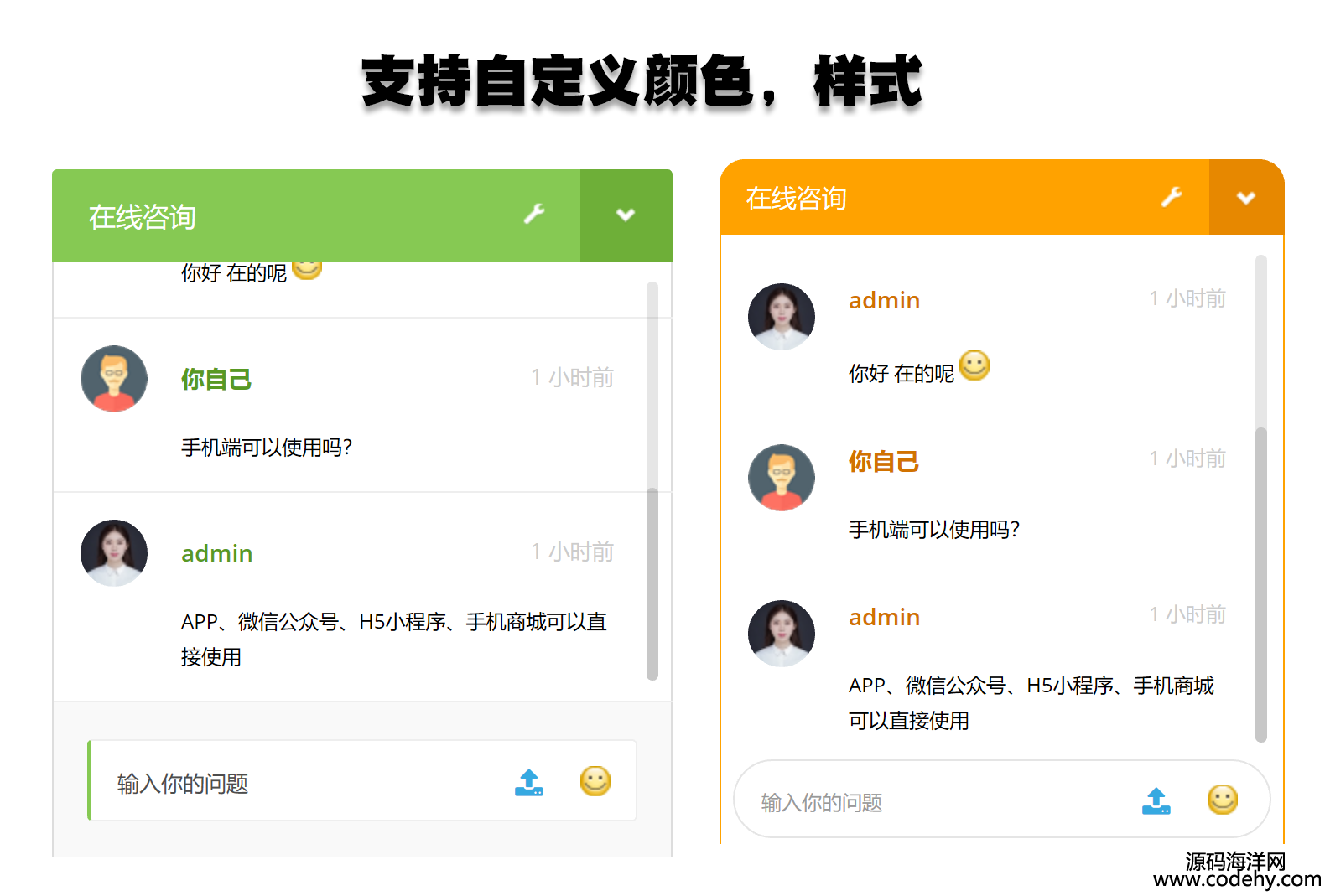Click orange chat scrollbar thumb
Viewport: 1325px width, 896px height.
click(x=1261, y=585)
